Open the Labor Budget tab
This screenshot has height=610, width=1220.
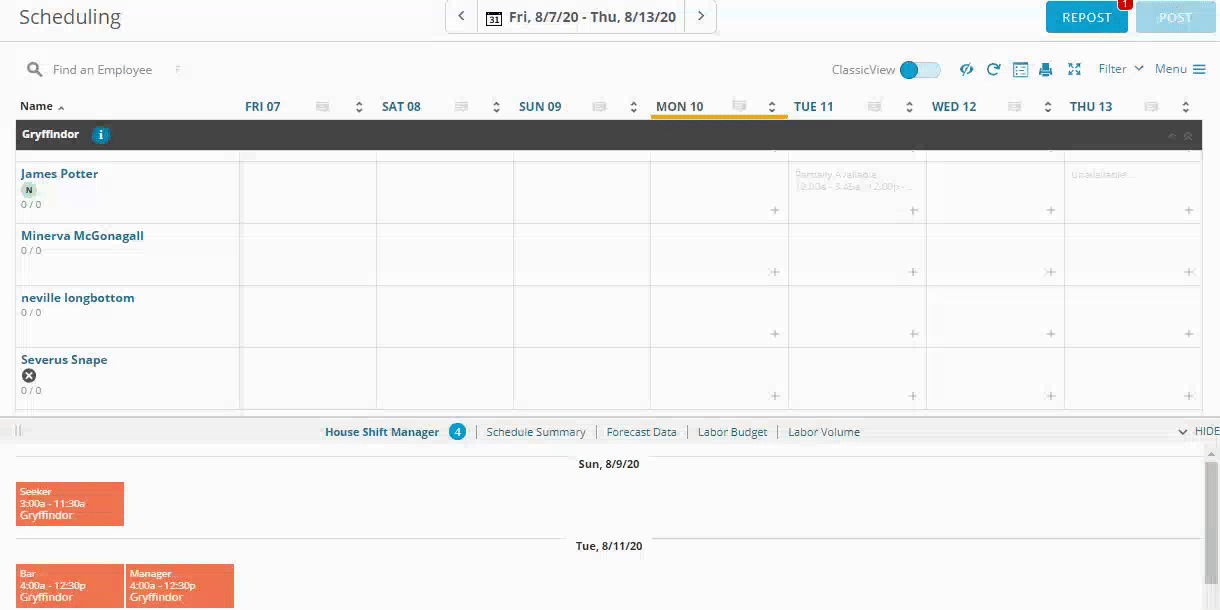pyautogui.click(x=732, y=432)
